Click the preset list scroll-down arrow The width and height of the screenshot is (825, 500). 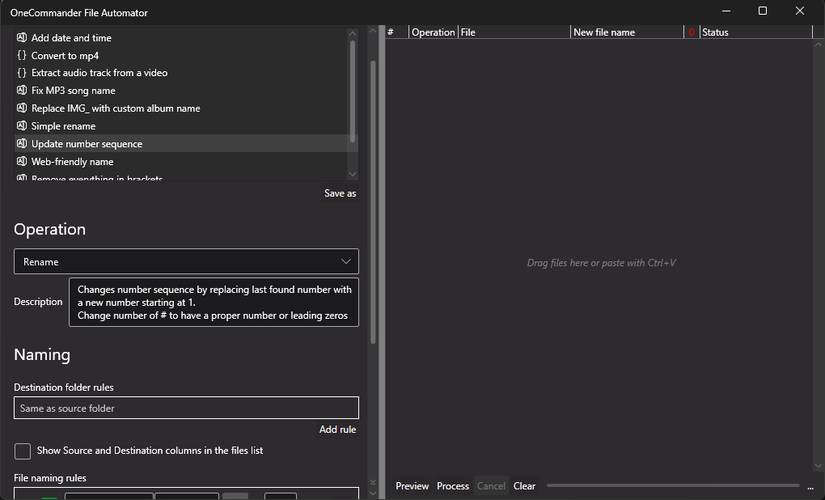click(x=353, y=174)
